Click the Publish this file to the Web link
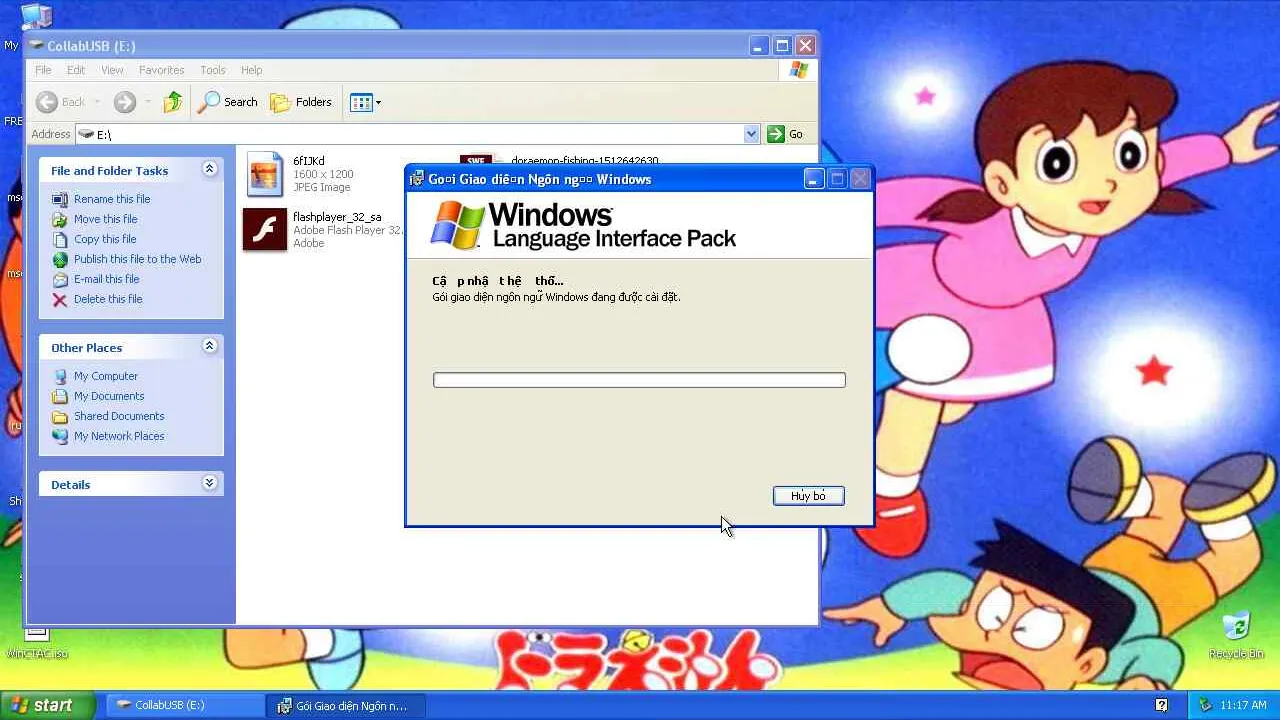The height and width of the screenshot is (720, 1280). click(x=138, y=259)
